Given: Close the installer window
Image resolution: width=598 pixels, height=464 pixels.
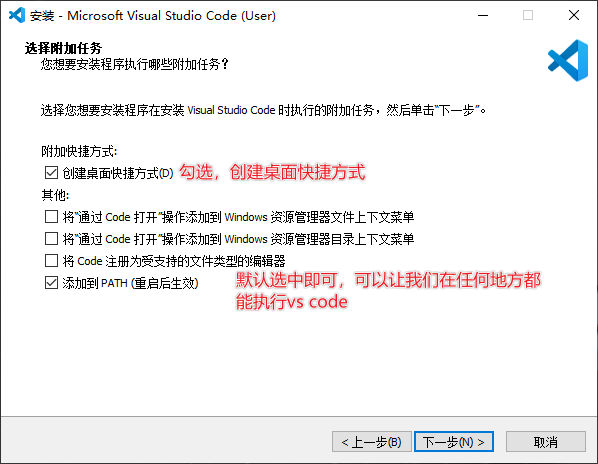Looking at the screenshot, I should pyautogui.click(x=574, y=15).
